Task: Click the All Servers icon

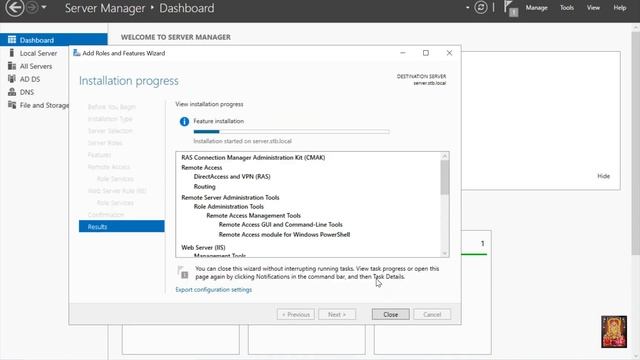Action: pyautogui.click(x=12, y=66)
